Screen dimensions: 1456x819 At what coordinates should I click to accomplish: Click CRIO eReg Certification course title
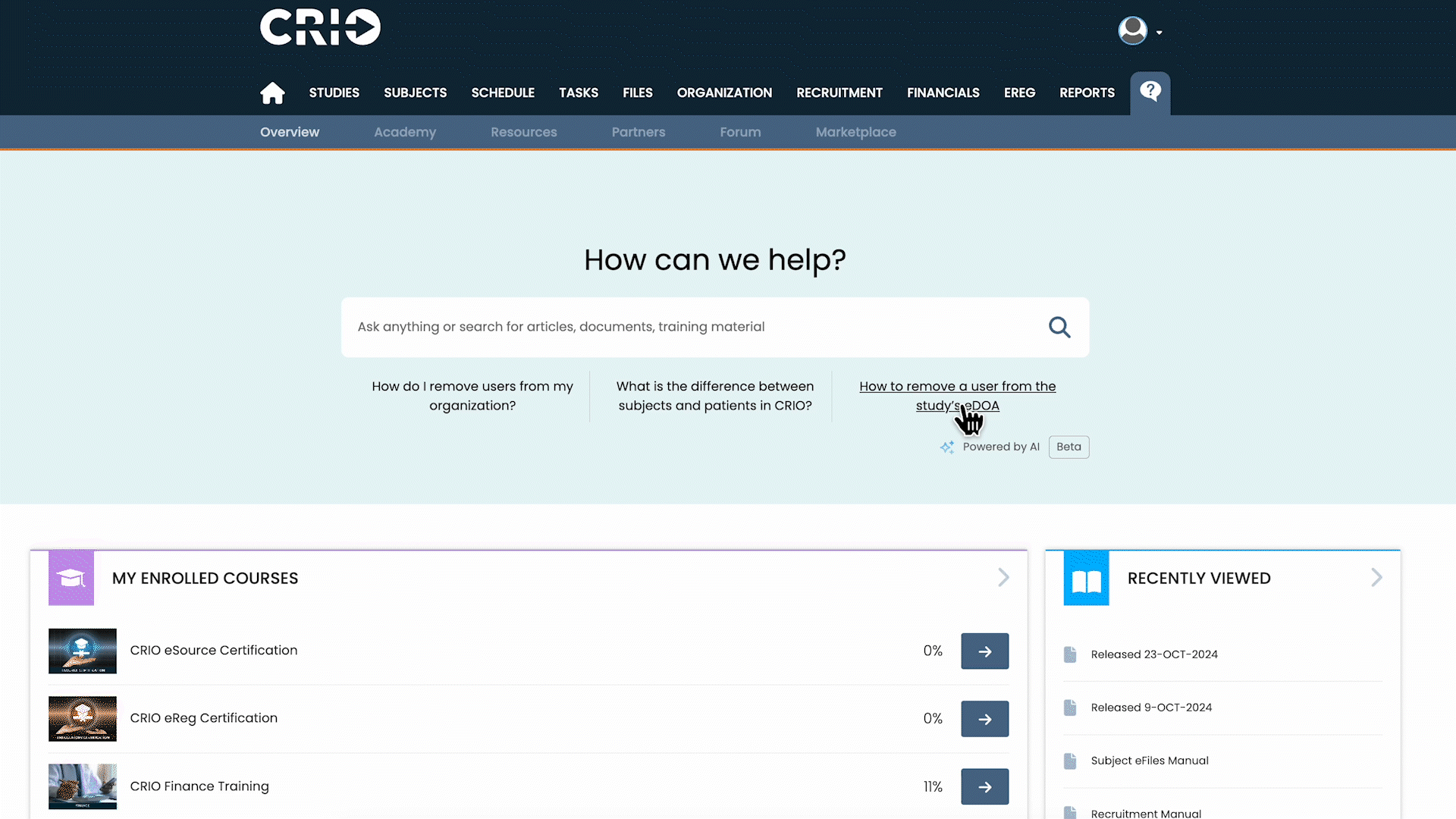click(204, 718)
